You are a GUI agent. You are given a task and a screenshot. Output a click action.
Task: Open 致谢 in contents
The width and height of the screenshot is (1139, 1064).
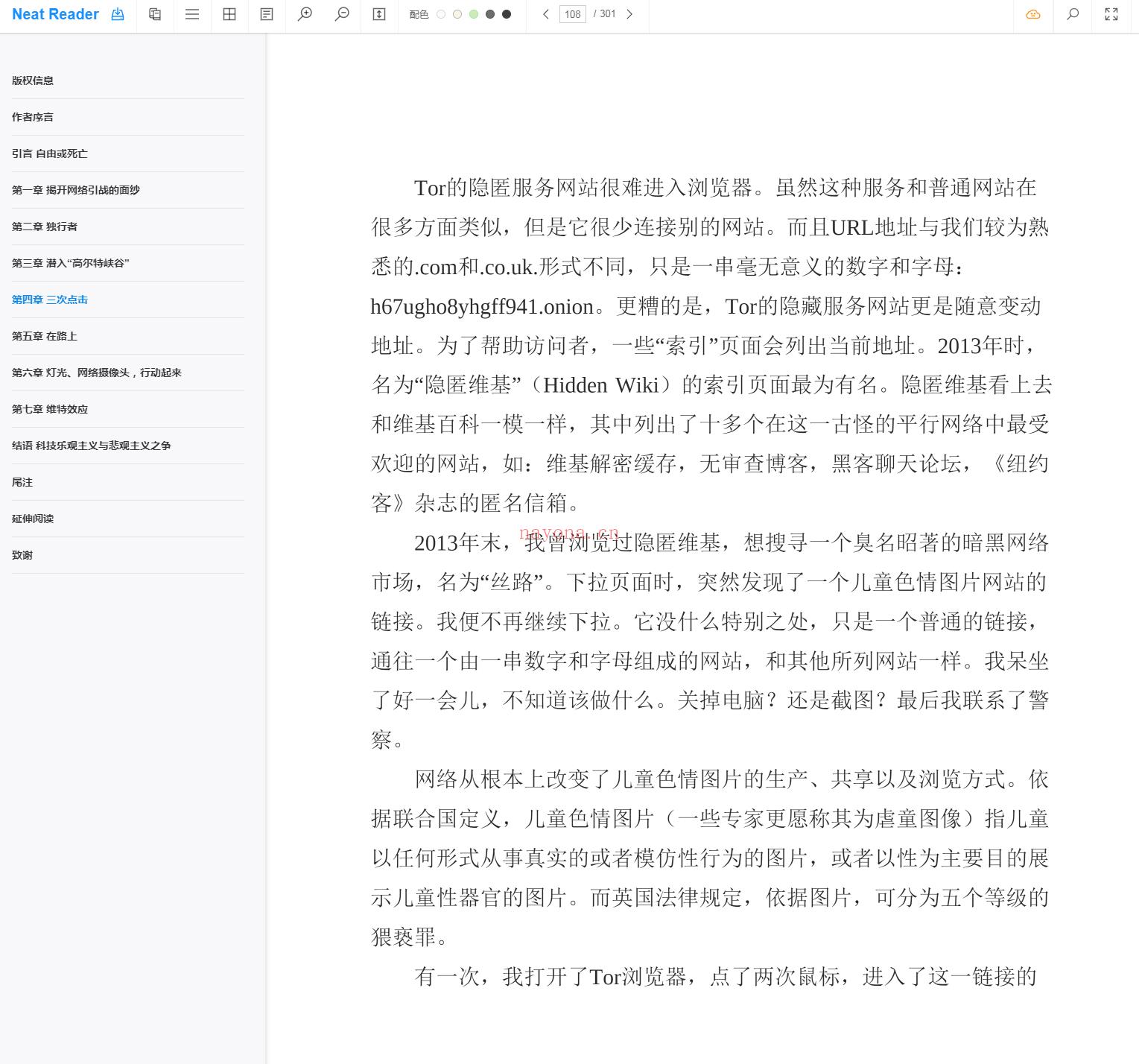(22, 555)
